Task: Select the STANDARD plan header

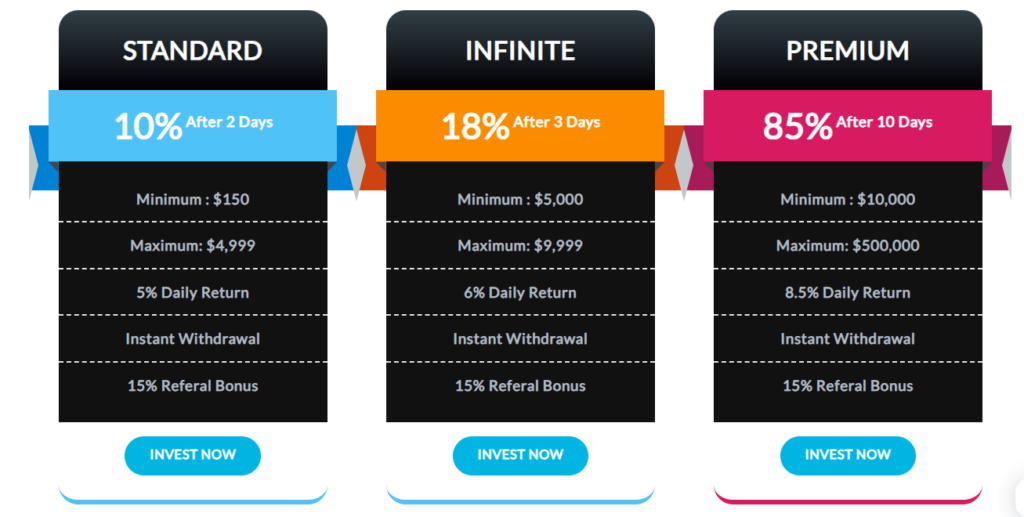Action: [x=193, y=50]
